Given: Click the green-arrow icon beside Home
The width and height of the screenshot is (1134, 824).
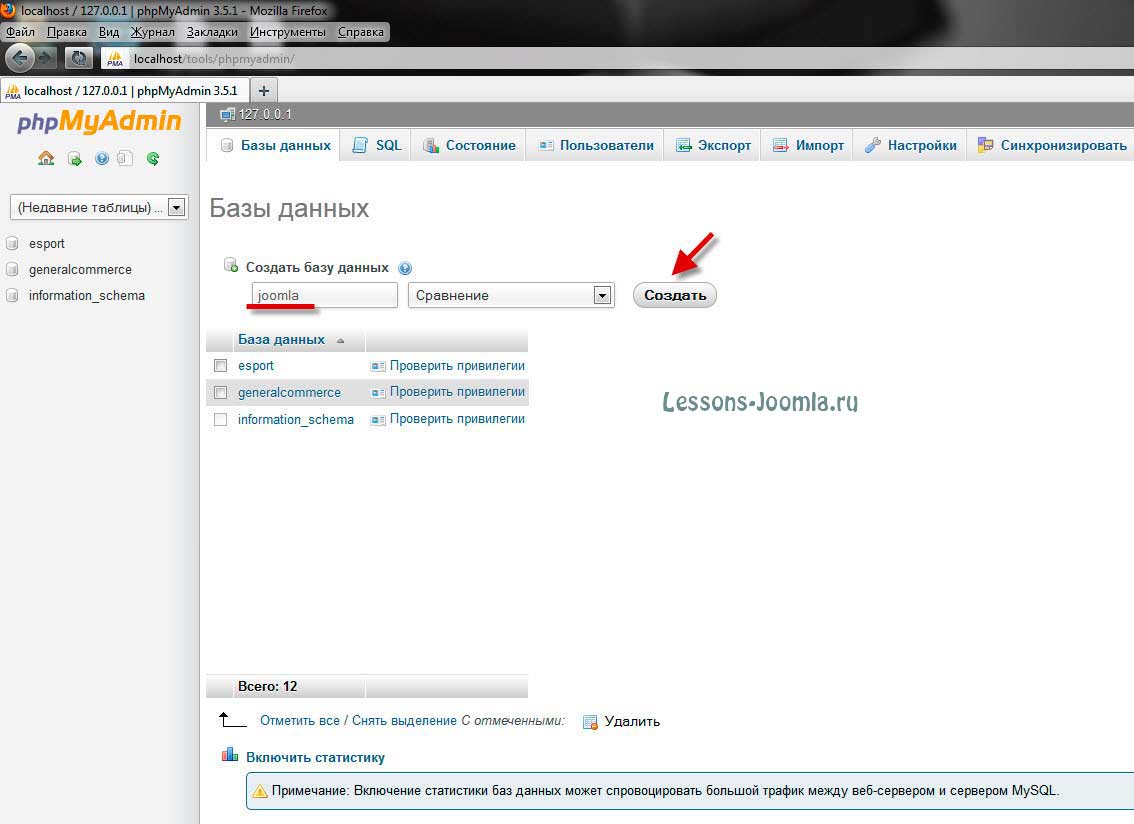Looking at the screenshot, I should point(74,158).
